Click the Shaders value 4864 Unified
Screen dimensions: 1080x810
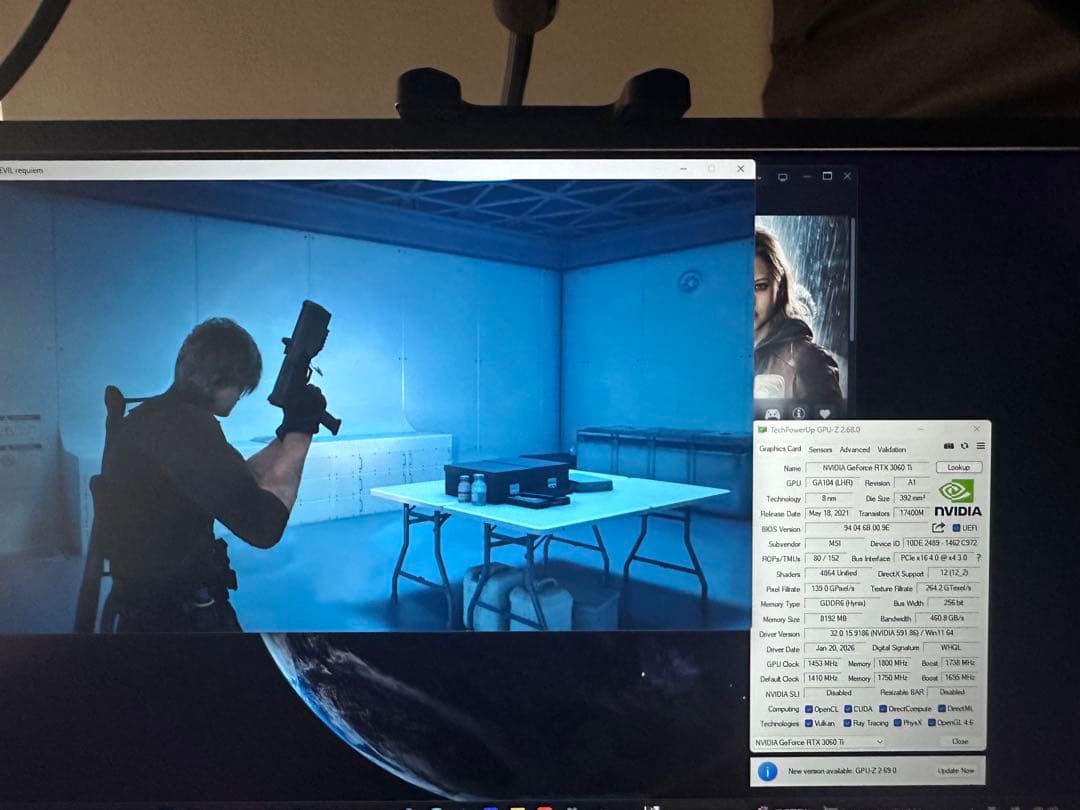[x=838, y=573]
